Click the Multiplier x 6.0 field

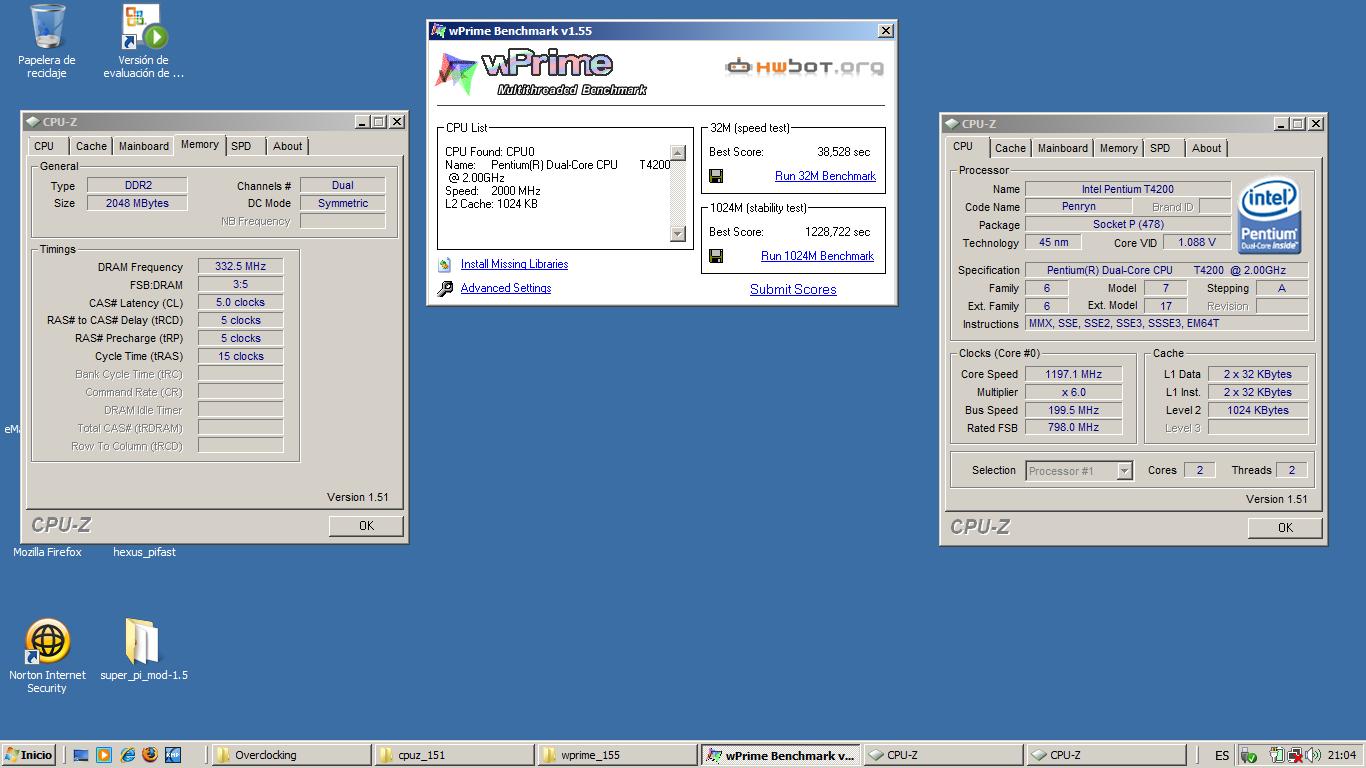click(x=1073, y=393)
